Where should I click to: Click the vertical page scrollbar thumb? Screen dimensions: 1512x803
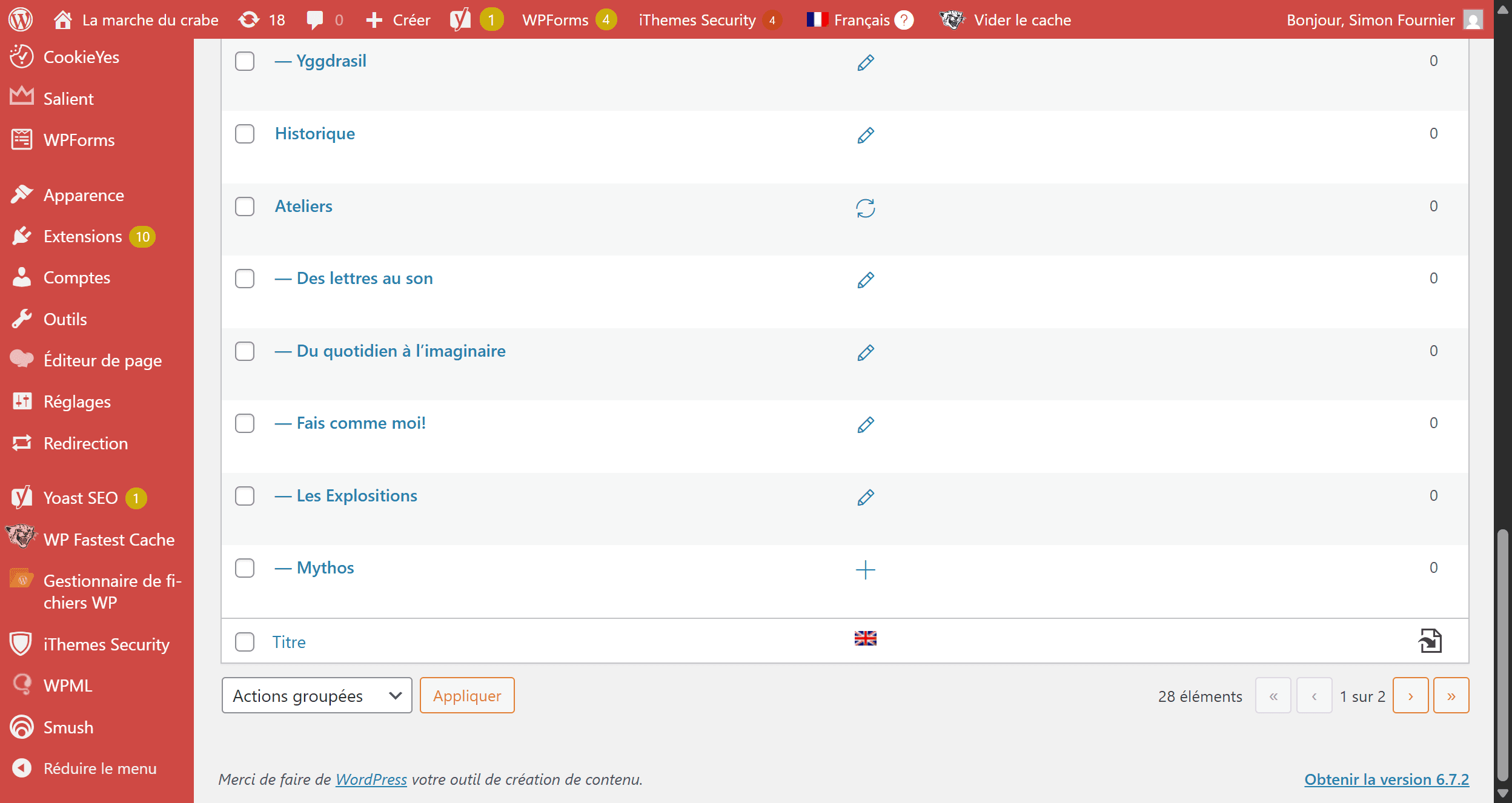pyautogui.click(x=1502, y=655)
